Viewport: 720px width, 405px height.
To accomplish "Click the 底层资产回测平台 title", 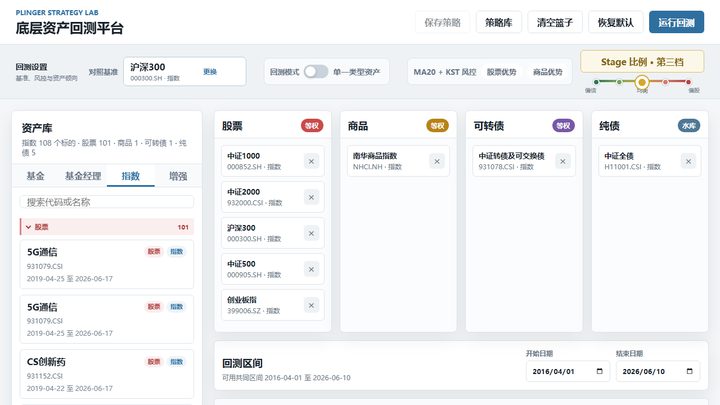I will (69, 28).
